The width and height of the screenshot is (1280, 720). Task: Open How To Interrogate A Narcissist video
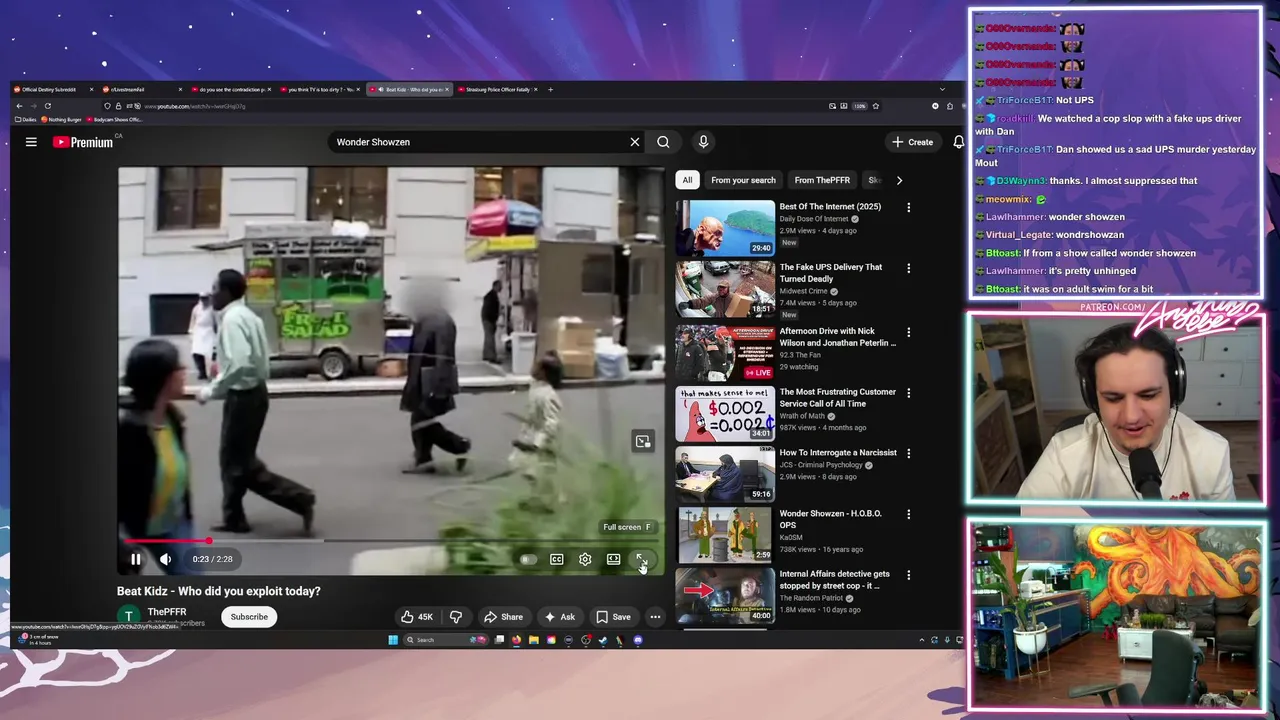(x=838, y=453)
